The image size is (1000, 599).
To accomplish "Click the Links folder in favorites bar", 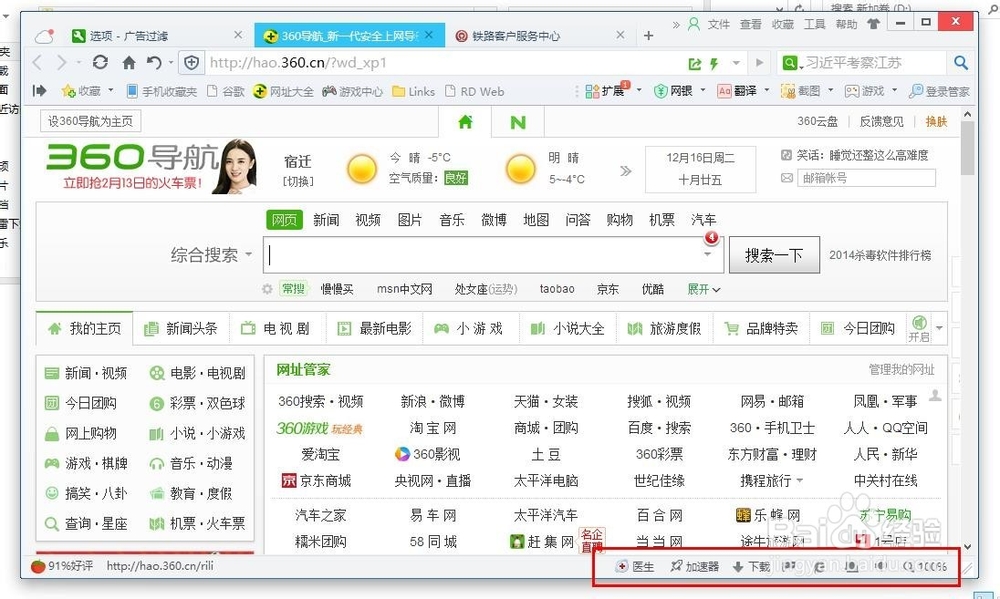I will 414,91.
